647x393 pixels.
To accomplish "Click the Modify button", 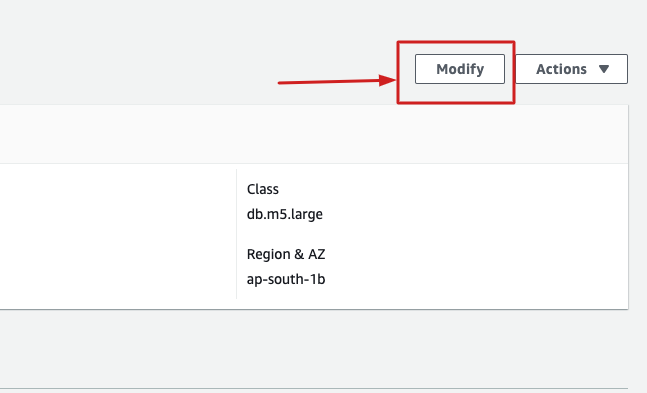I will (x=460, y=69).
